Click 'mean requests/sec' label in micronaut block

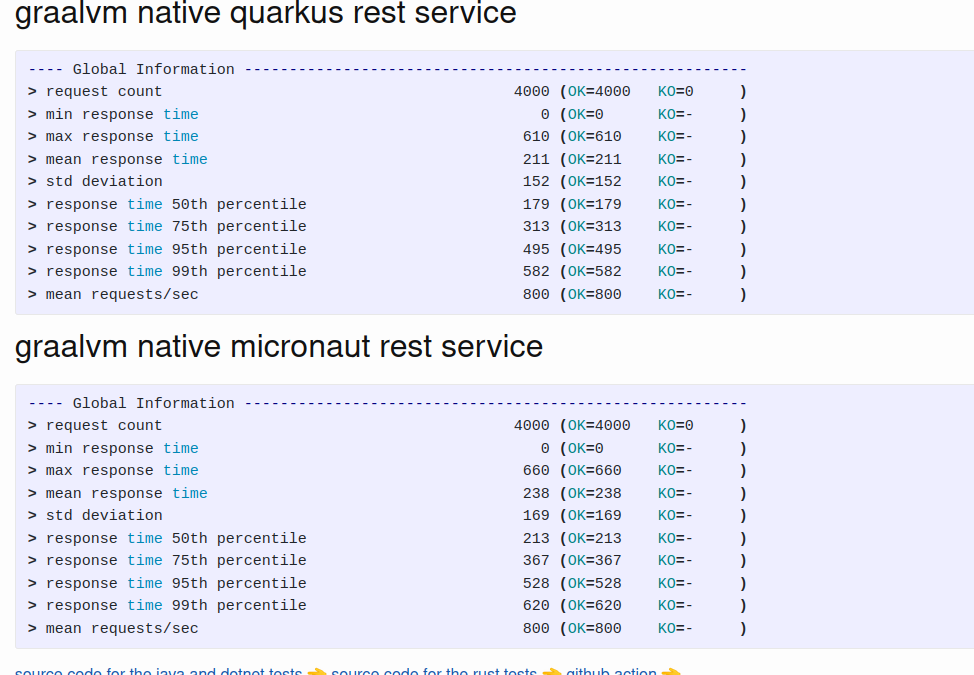pyautogui.click(x=122, y=629)
